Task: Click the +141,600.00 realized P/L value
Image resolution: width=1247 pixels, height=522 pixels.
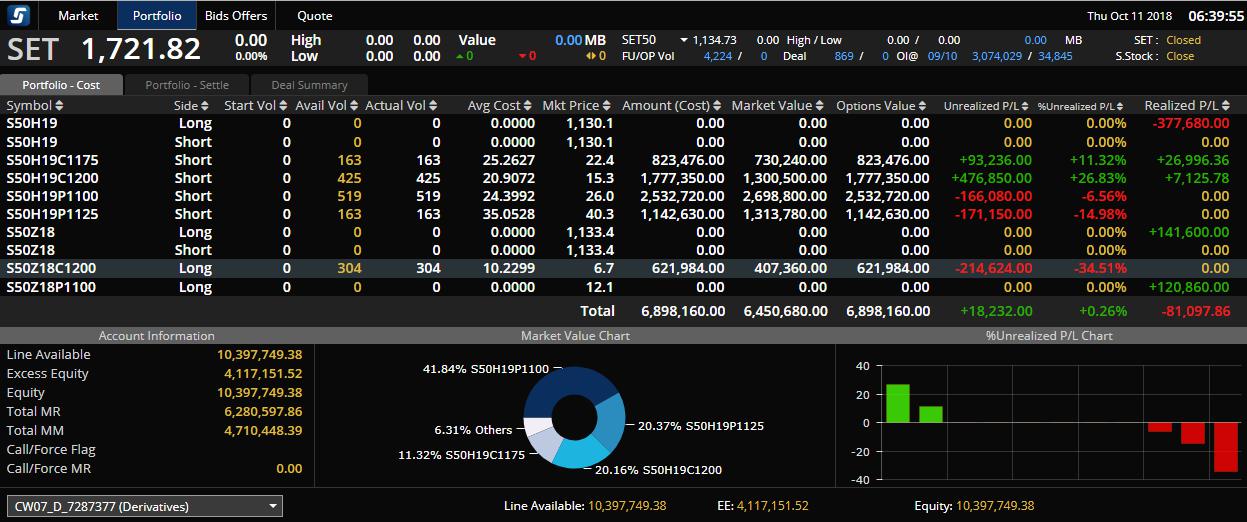Action: (x=1188, y=232)
